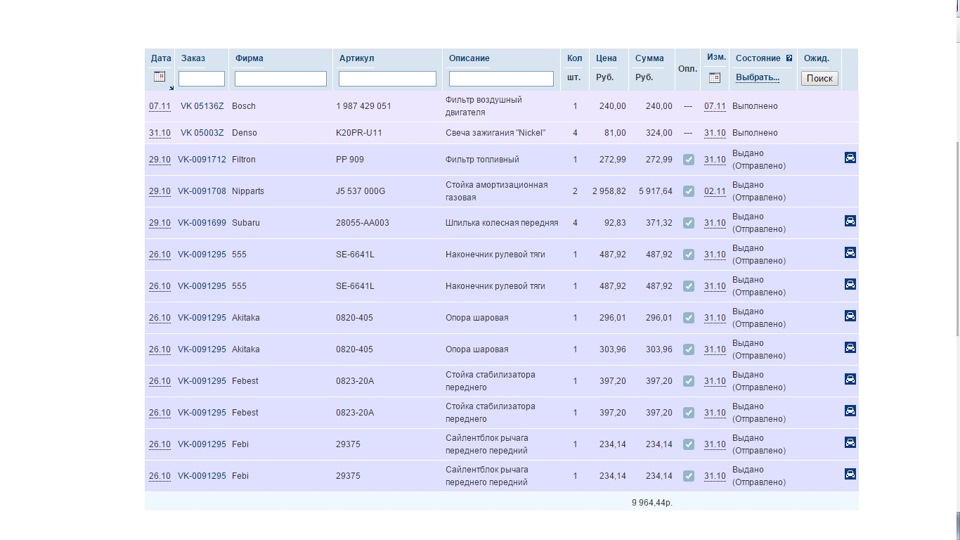Open date 29.10 in Subaru row
Viewport: 960px width, 540px height.
160,223
